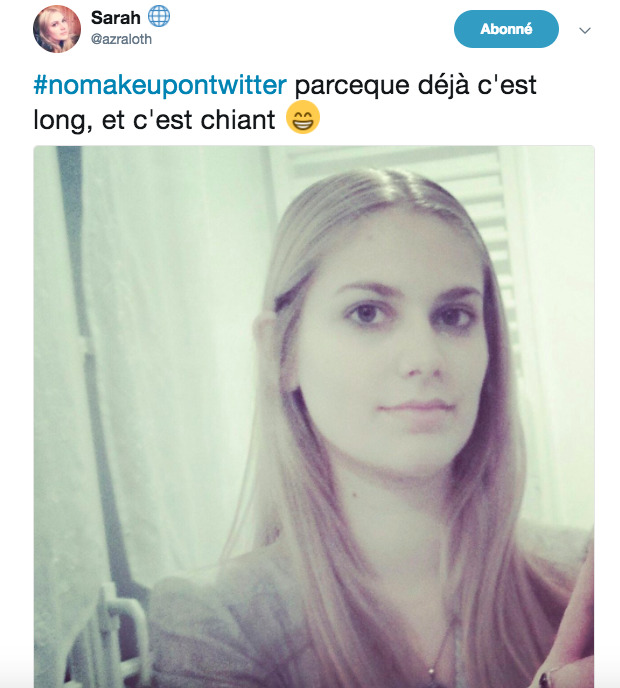The width and height of the screenshot is (620, 688).
Task: Open the @azraloth handle link
Action: click(121, 39)
